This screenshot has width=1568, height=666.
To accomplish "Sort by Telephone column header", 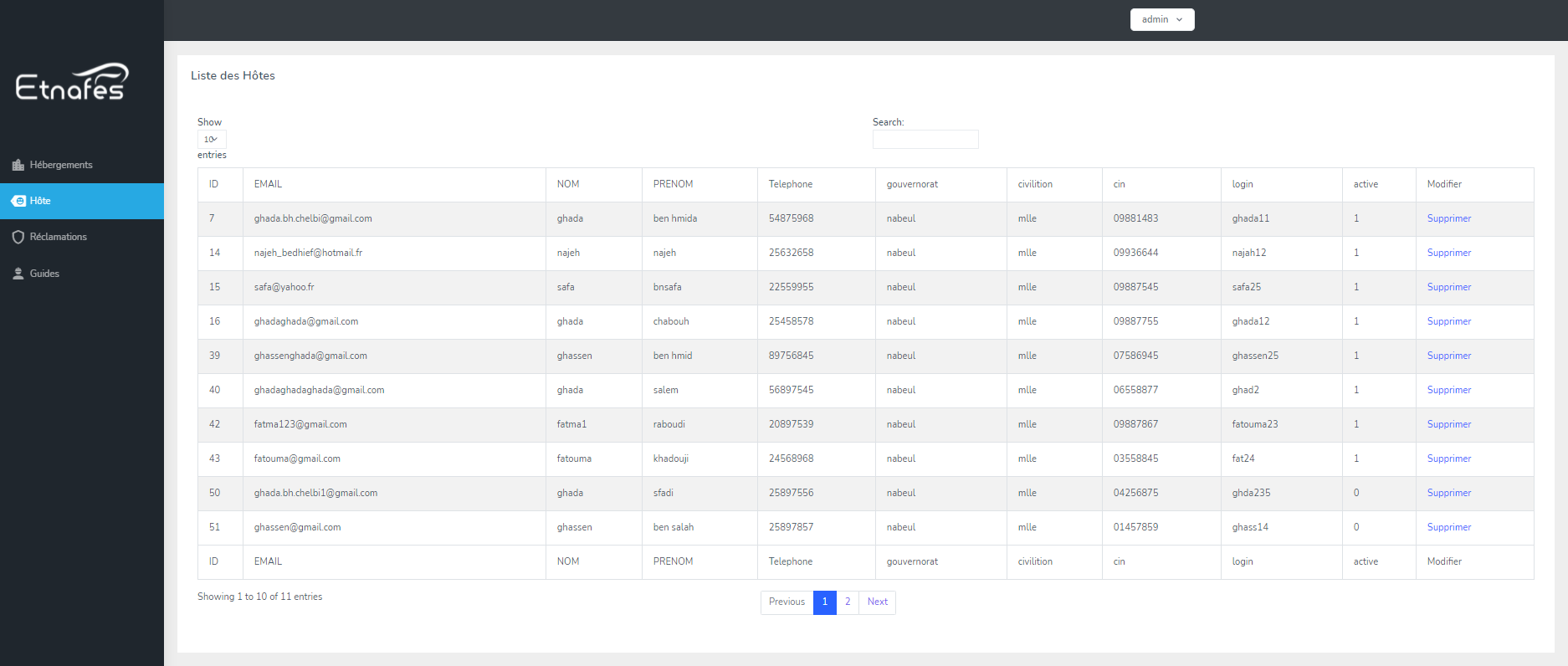I will click(x=791, y=184).
